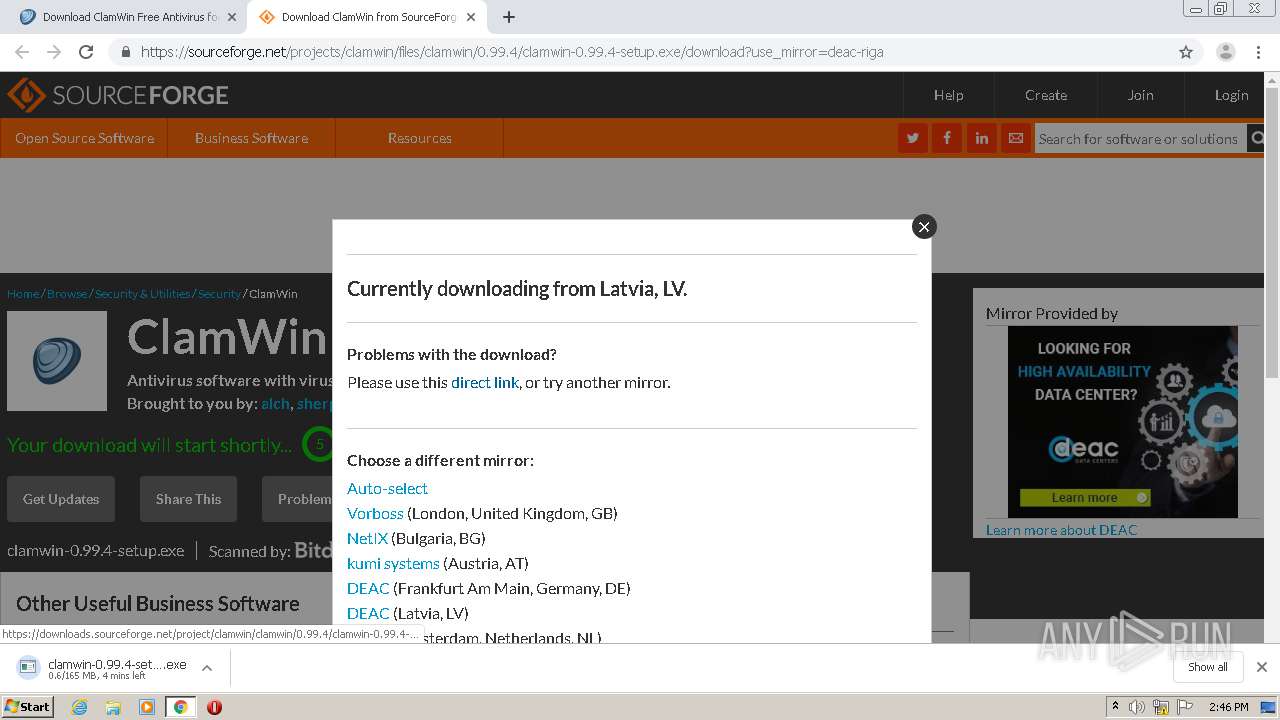Choose DEAC Frankfurt mirror
Image resolution: width=1280 pixels, height=720 pixels.
(368, 588)
